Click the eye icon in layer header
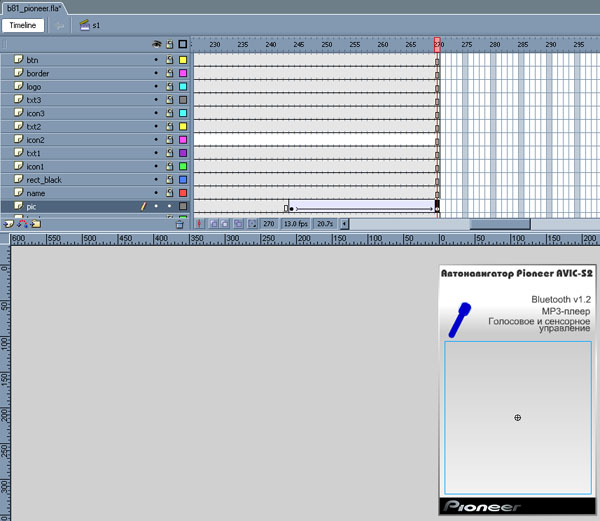 (x=157, y=44)
